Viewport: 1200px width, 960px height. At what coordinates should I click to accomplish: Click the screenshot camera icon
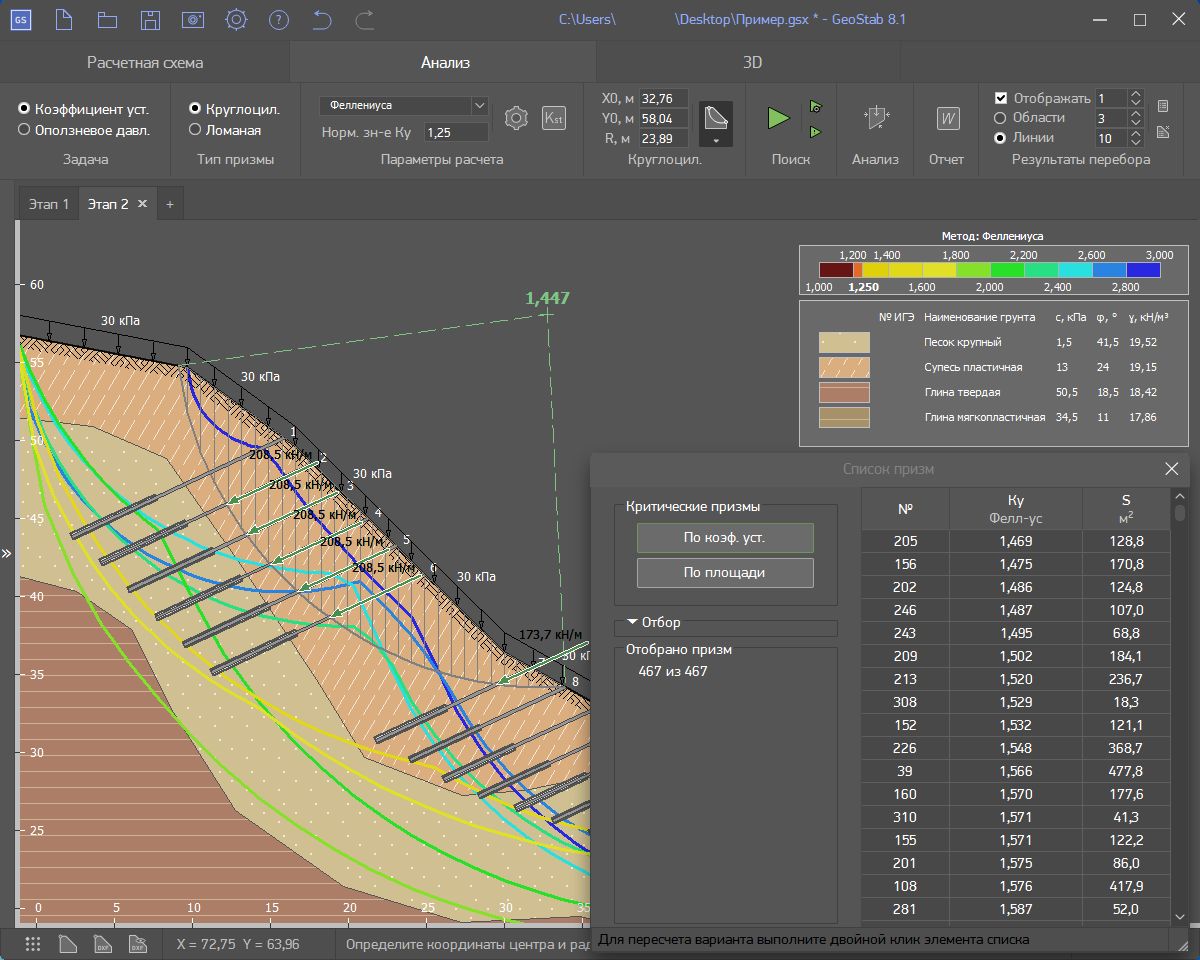[193, 19]
